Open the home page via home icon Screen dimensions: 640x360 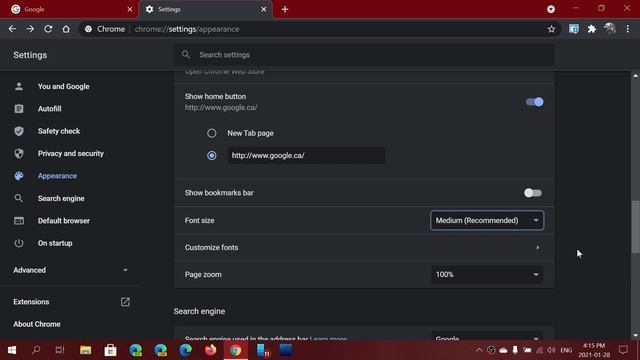66,29
